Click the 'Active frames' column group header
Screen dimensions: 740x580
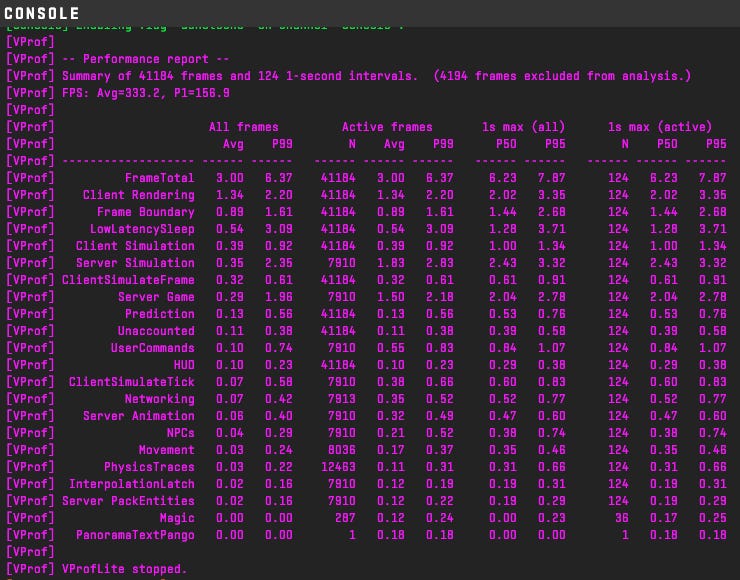coord(387,127)
